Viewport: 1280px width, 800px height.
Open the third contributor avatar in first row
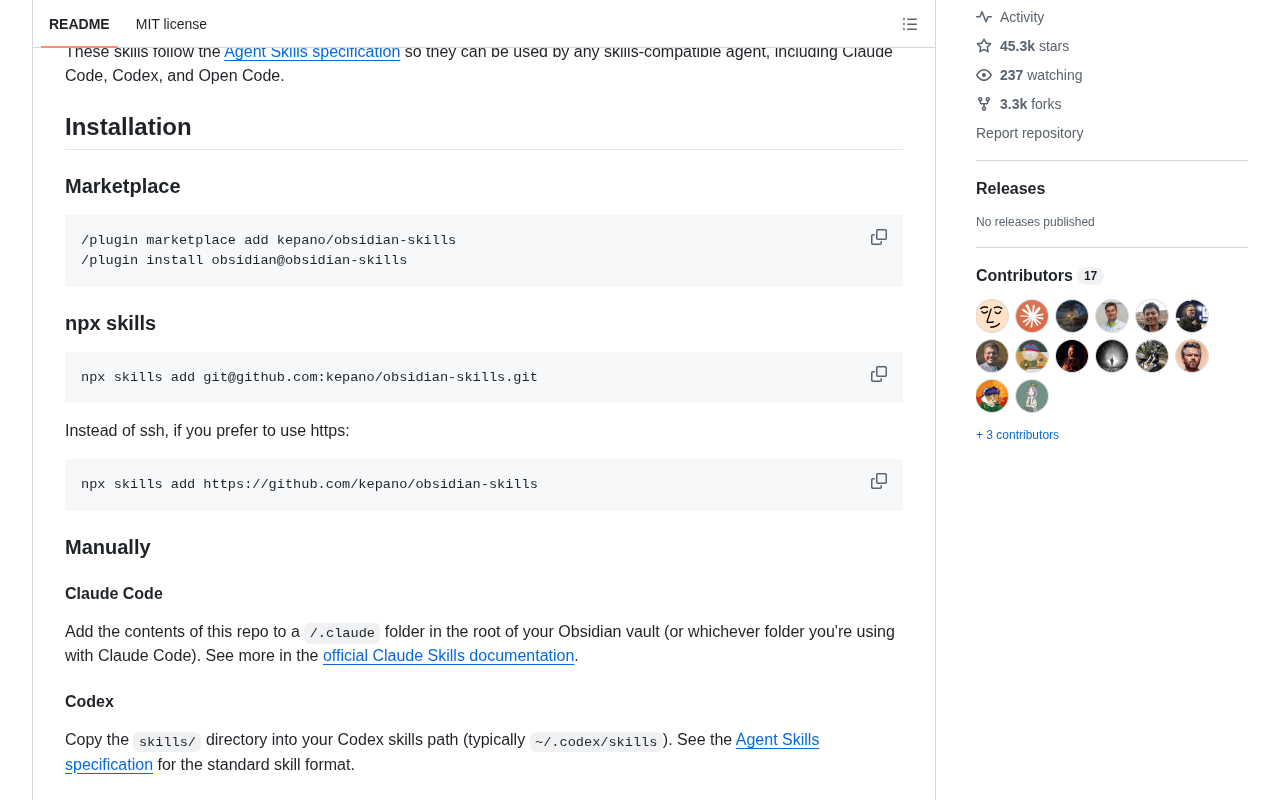pos(1072,316)
